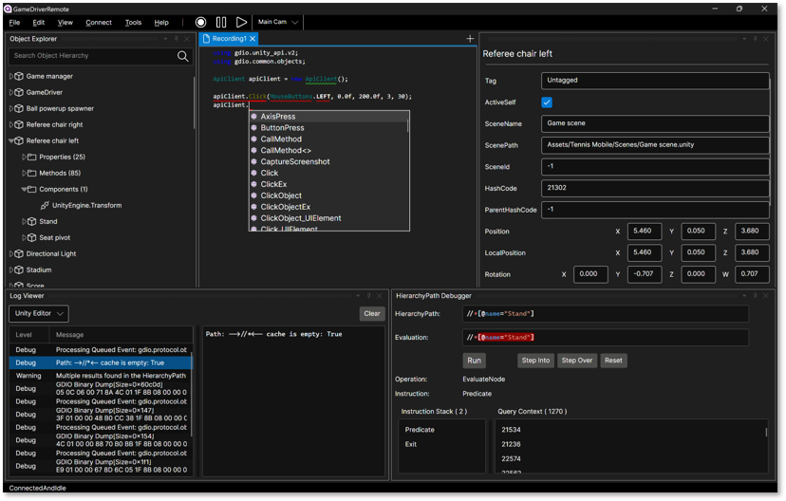Click the GameDriver cube icon
This screenshot has height=501, width=786.
(17, 92)
